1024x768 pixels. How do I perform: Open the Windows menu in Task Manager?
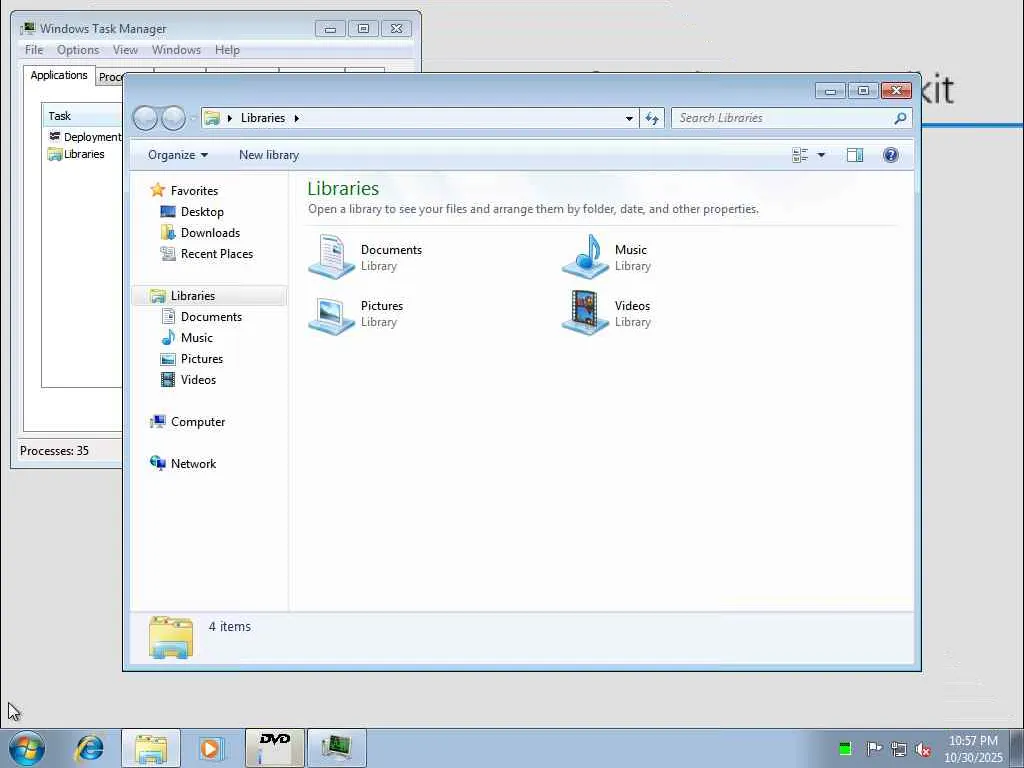(x=176, y=50)
